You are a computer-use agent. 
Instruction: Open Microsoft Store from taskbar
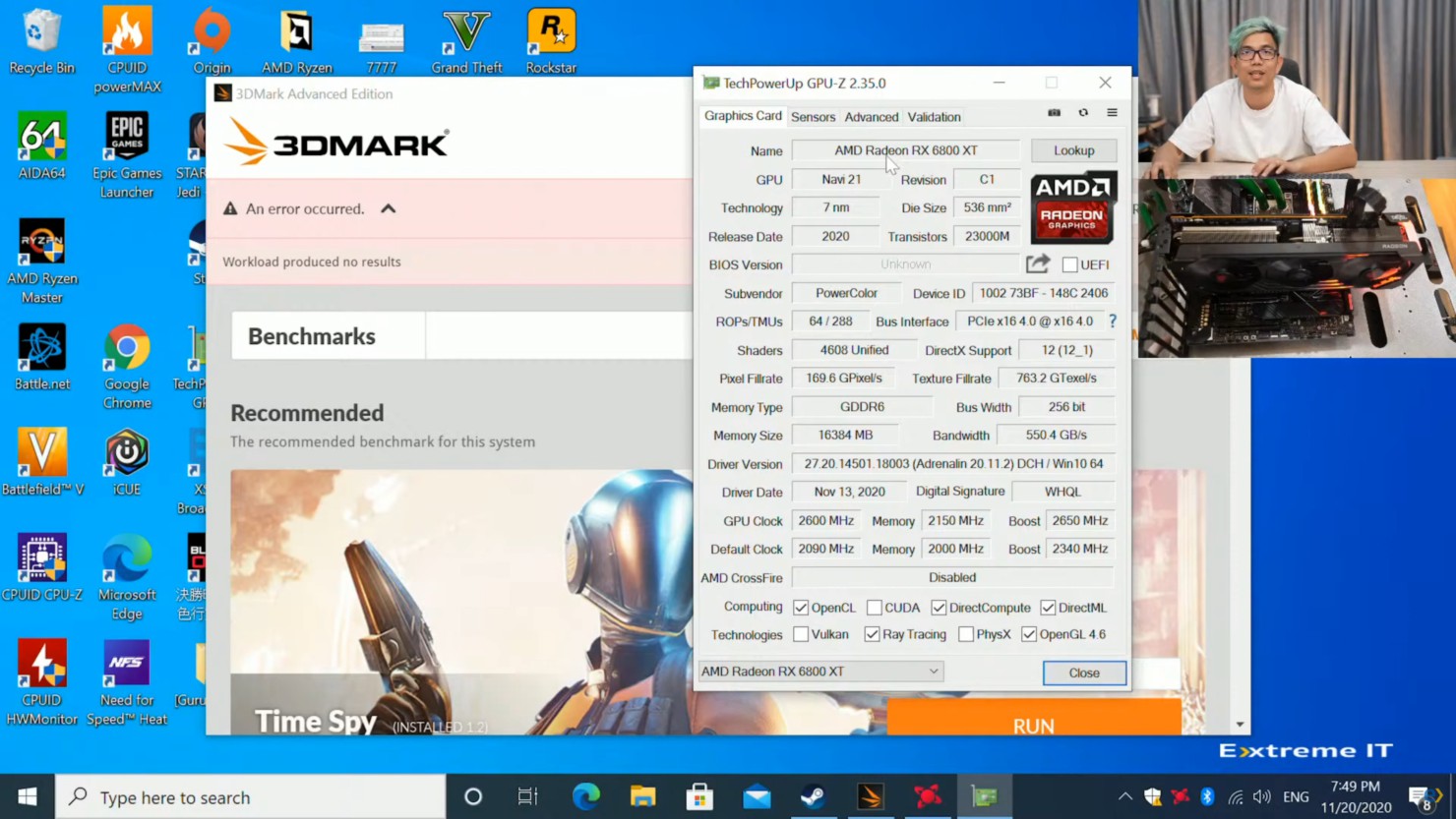coord(699,796)
